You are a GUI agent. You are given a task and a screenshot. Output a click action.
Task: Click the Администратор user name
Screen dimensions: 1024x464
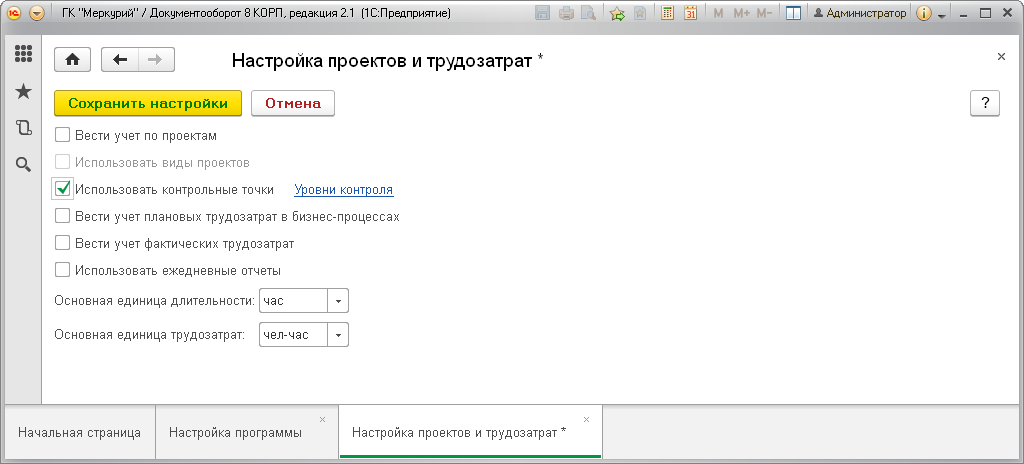(860, 13)
